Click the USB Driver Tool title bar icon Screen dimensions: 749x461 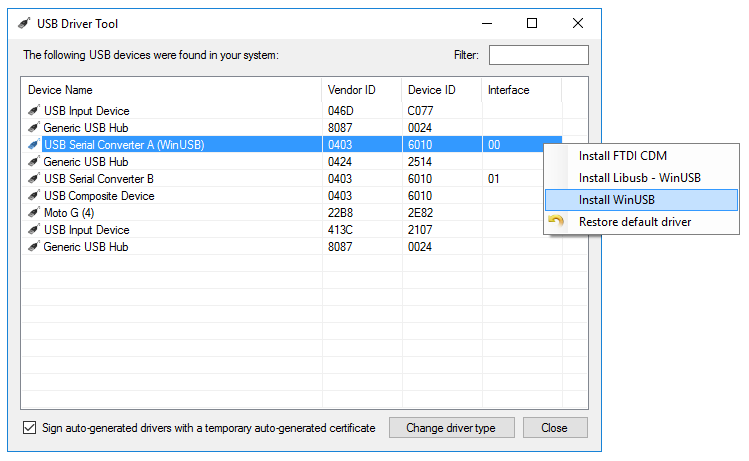pos(24,23)
